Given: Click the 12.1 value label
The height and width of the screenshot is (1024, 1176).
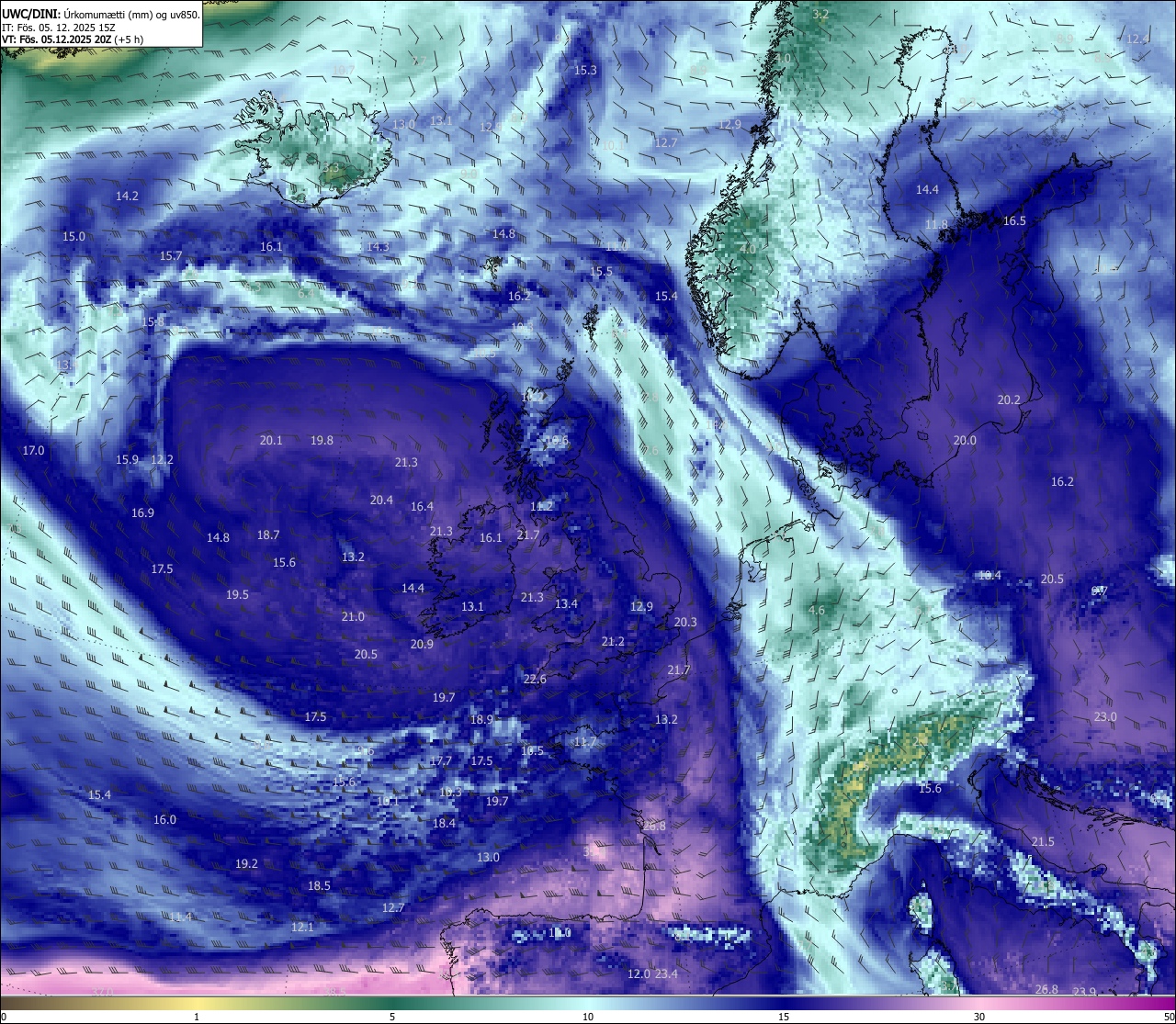Looking at the screenshot, I should (x=302, y=928).
